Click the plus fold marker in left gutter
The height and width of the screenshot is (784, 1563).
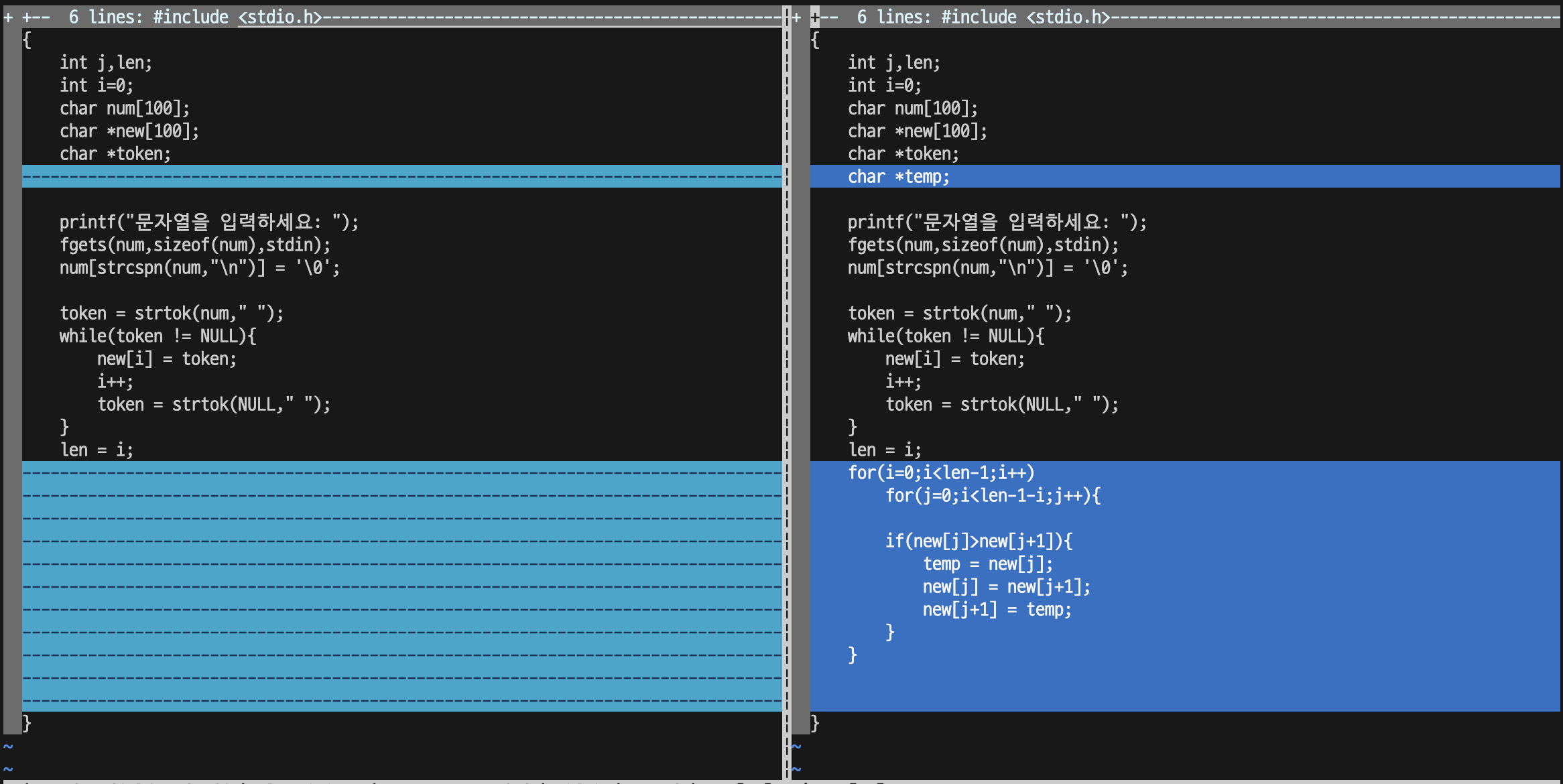(8, 17)
